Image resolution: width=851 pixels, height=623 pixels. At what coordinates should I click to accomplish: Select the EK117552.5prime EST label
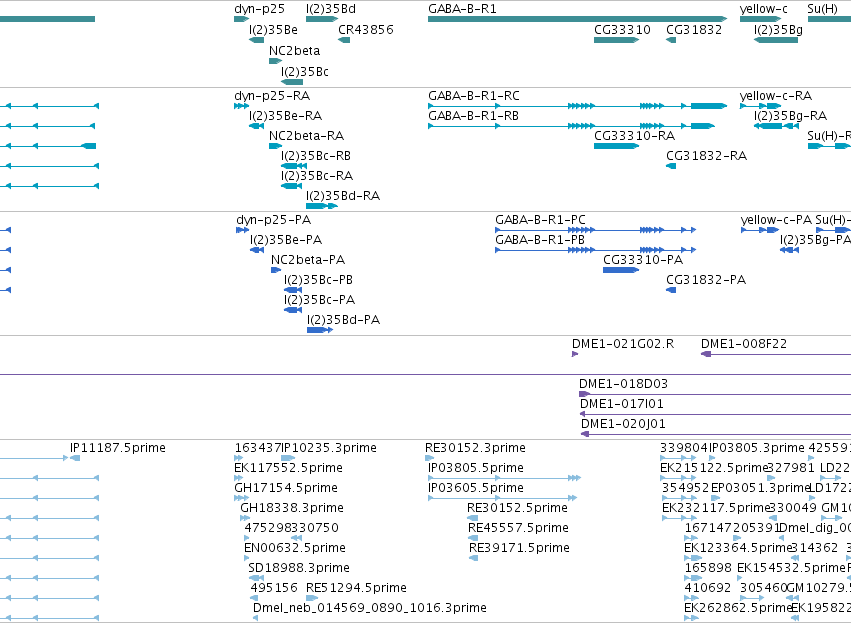288,469
